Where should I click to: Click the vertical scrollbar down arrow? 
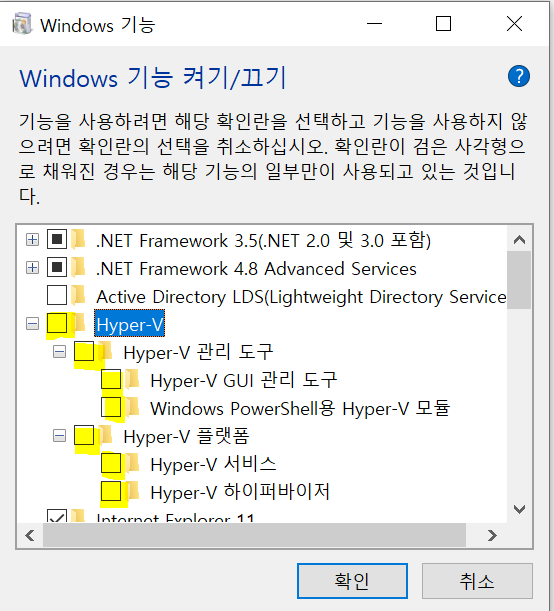point(519,509)
